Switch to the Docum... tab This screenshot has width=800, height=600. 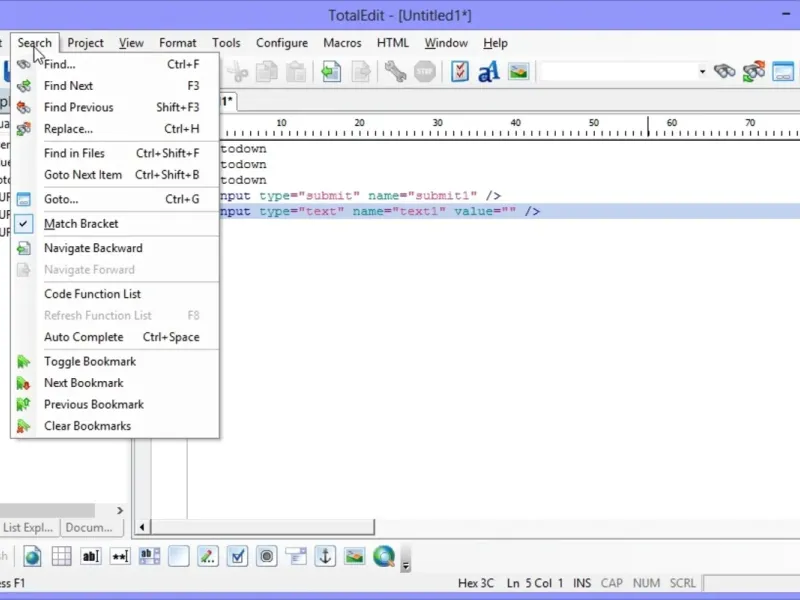tap(91, 527)
